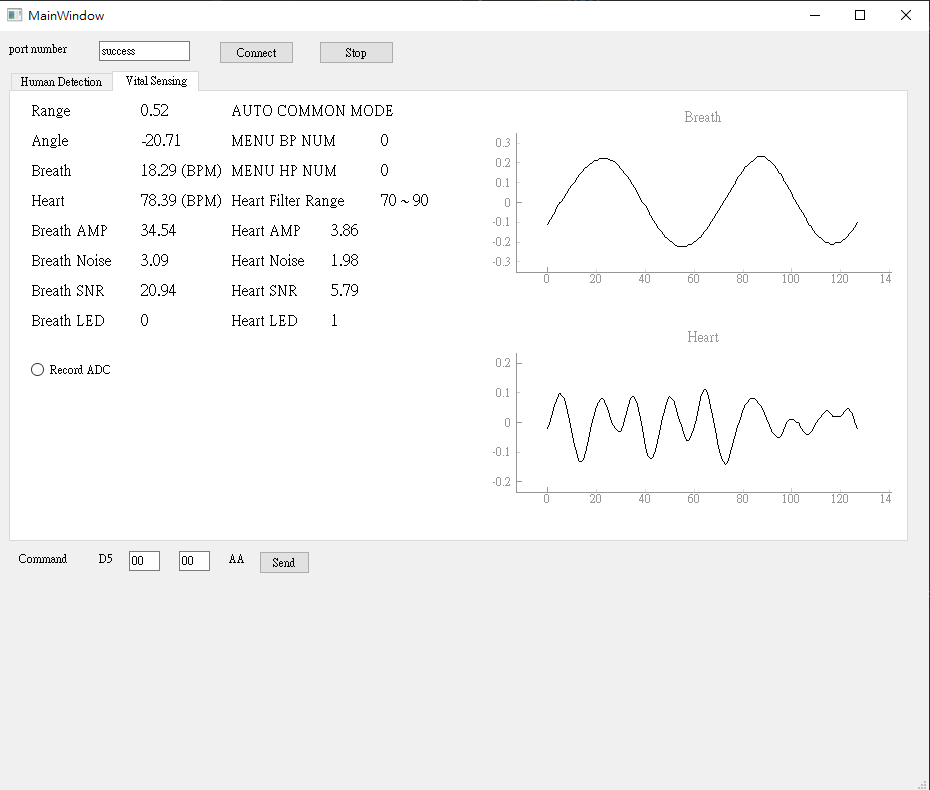Click the window resize grip corner
The height and width of the screenshot is (790, 930).
922,783
